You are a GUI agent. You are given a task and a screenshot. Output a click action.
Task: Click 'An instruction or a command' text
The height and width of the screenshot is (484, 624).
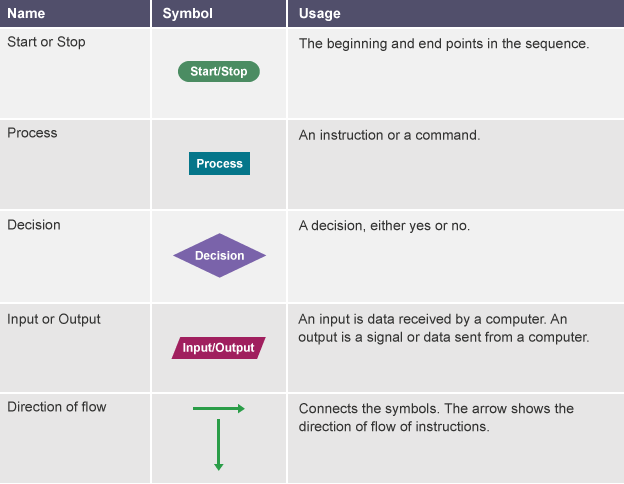[x=389, y=135]
